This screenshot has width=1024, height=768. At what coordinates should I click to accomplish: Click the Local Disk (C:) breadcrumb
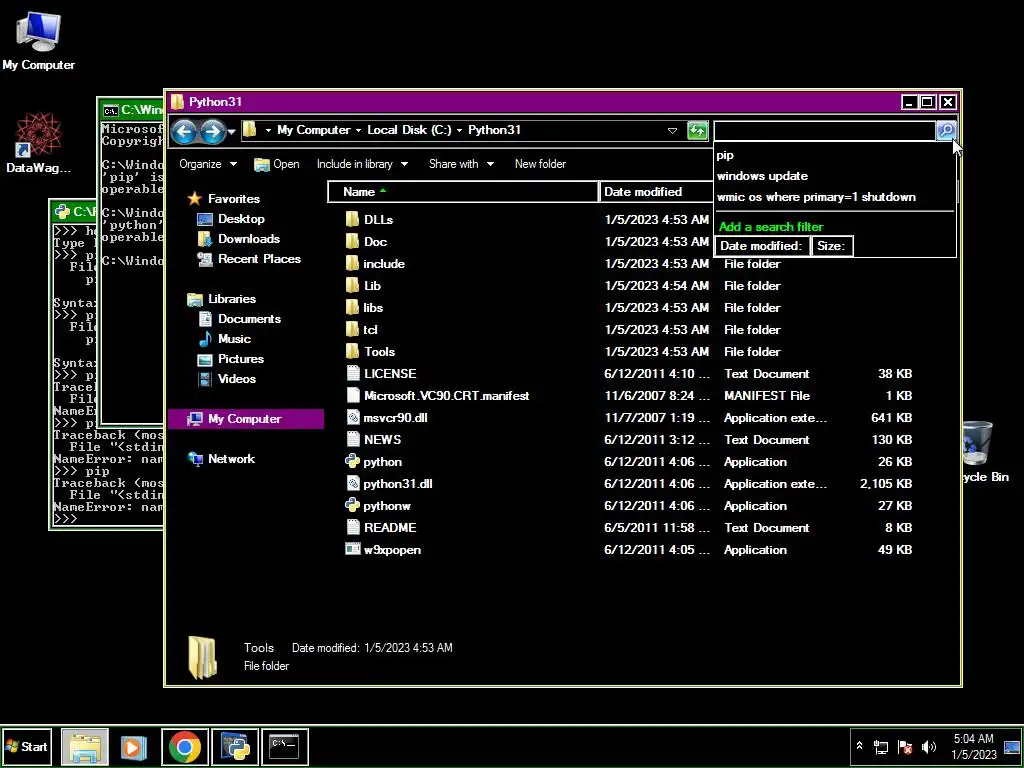click(409, 130)
